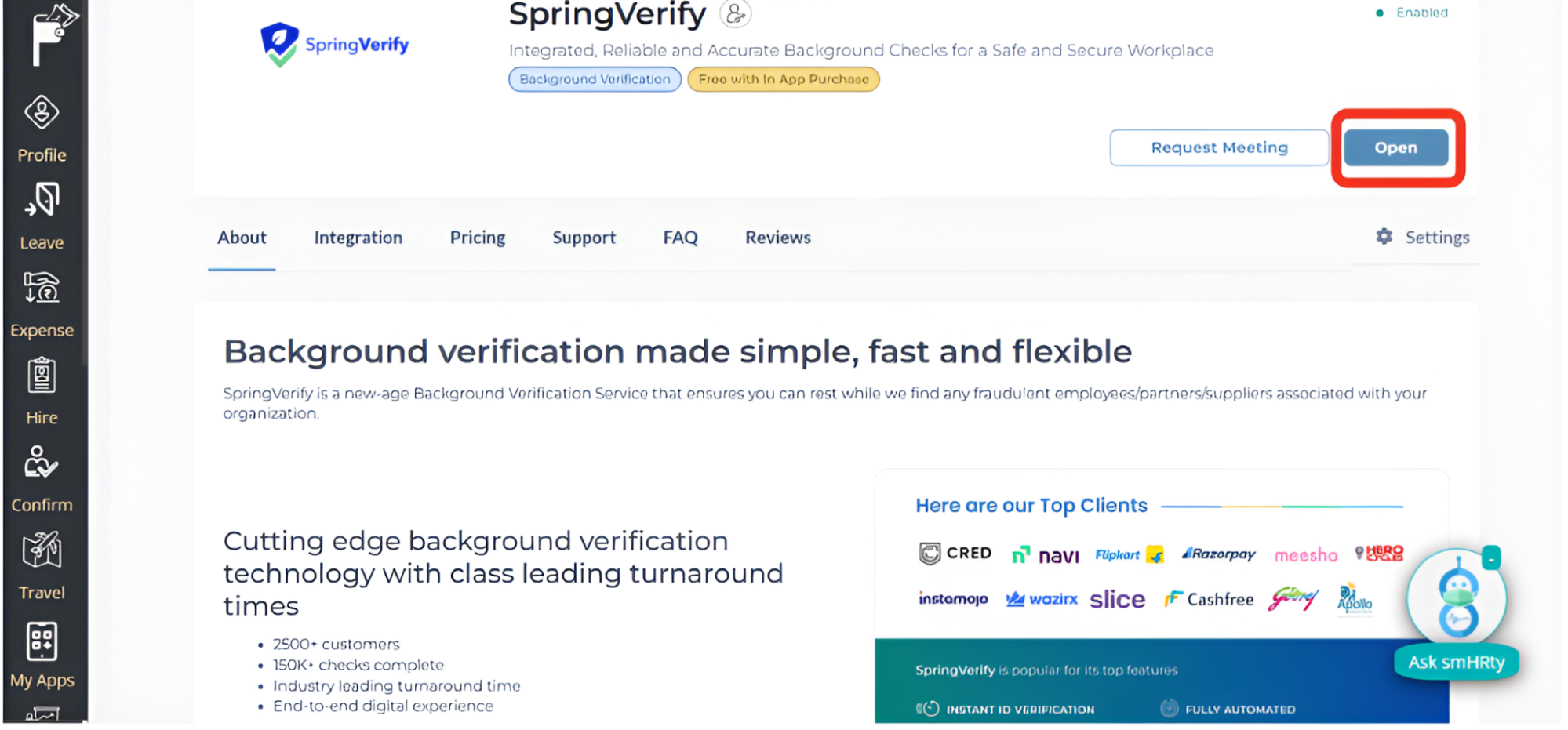The height and width of the screenshot is (730, 1568).
Task: Minimize the chatbot widget badge
Action: pos(1491,557)
